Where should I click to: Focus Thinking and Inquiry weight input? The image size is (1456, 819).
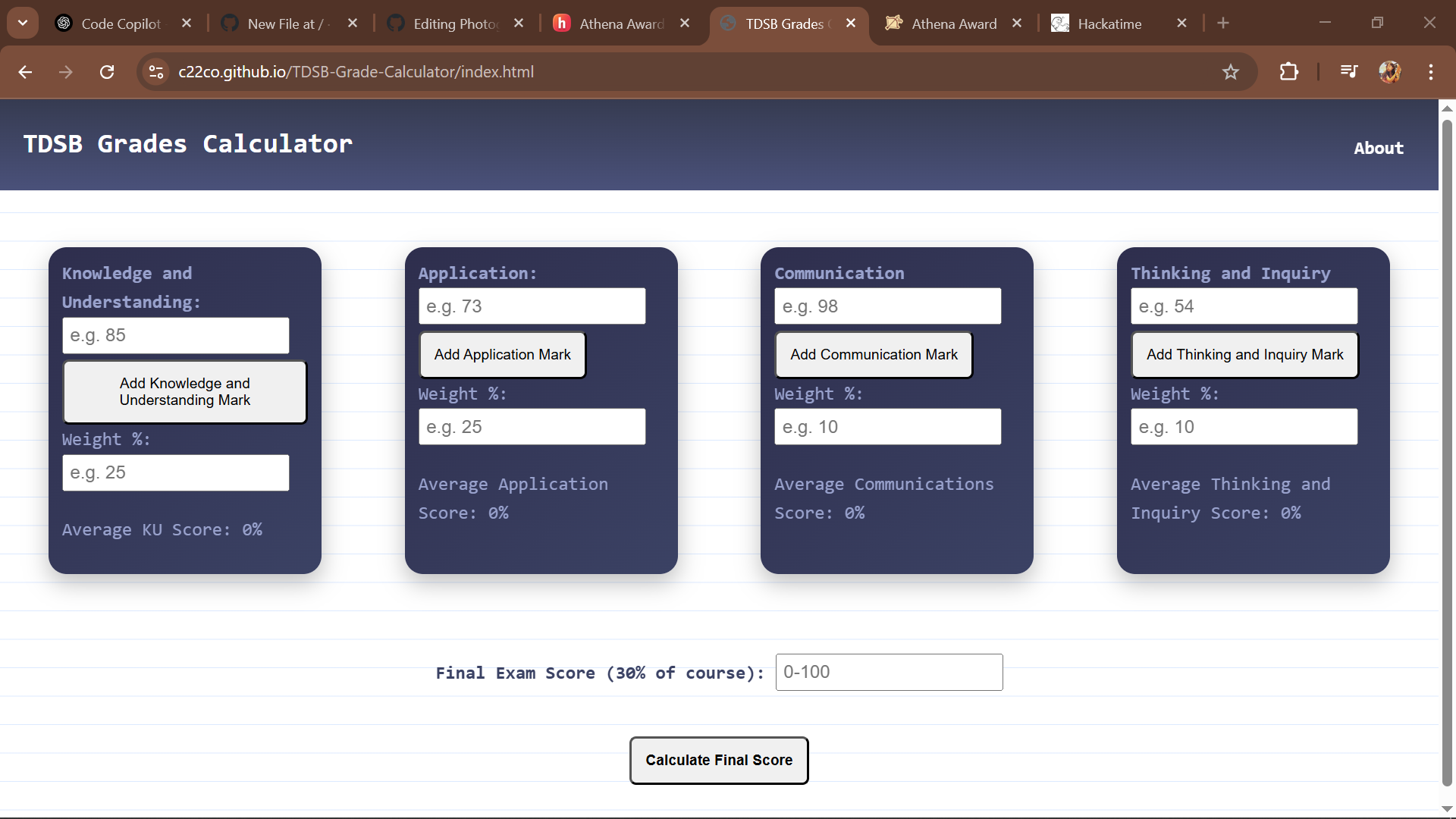pyautogui.click(x=1244, y=427)
